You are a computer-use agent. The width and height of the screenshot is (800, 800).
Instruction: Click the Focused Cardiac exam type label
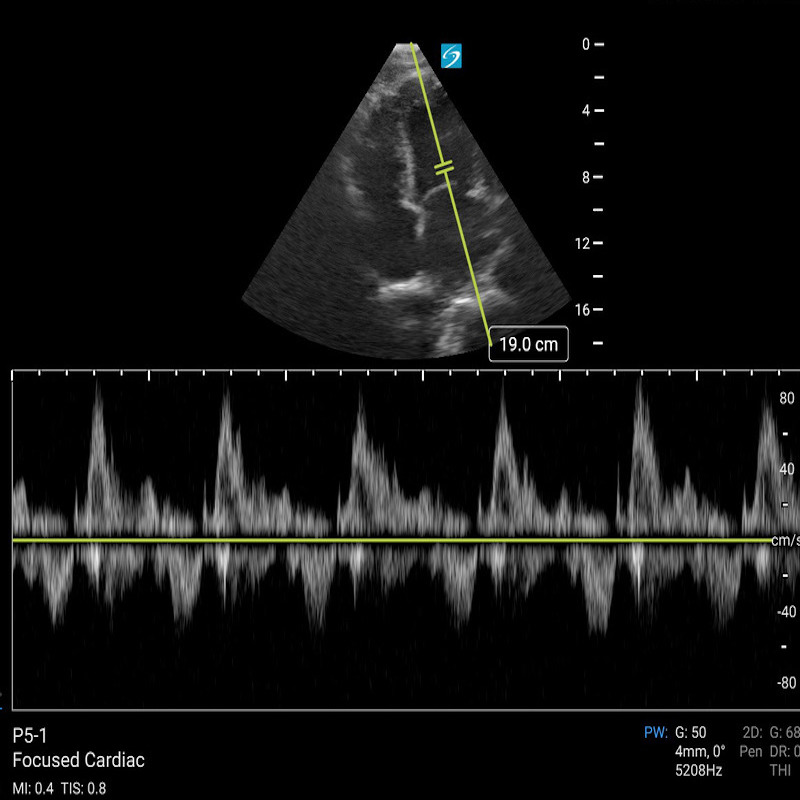click(79, 760)
